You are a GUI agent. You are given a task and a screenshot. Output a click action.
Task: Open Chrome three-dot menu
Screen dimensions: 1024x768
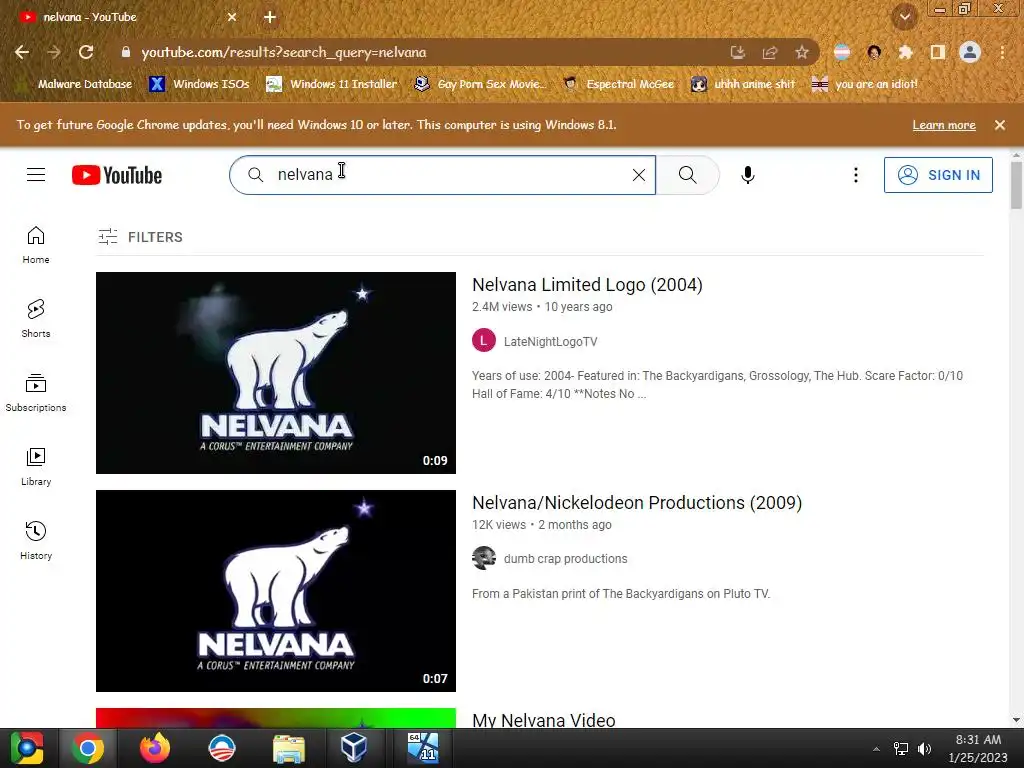(1002, 52)
